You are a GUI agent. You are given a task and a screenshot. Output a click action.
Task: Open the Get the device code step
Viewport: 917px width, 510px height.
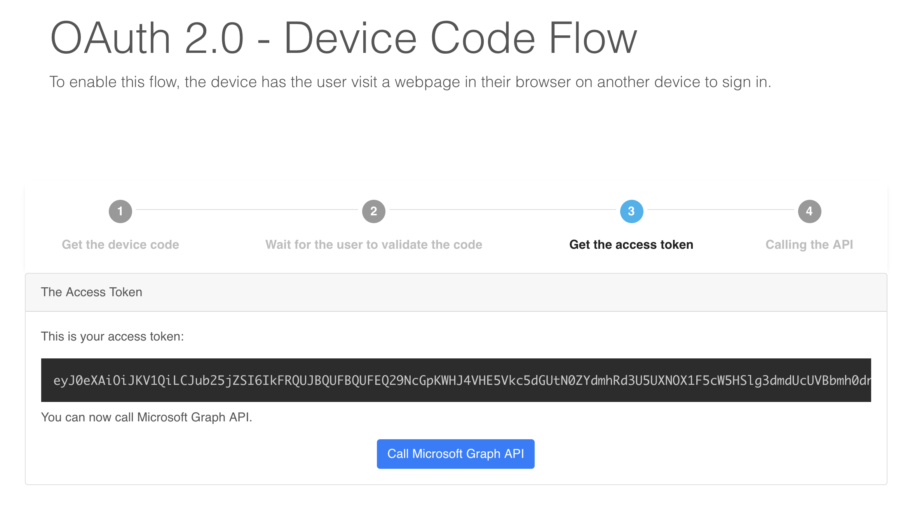click(120, 244)
